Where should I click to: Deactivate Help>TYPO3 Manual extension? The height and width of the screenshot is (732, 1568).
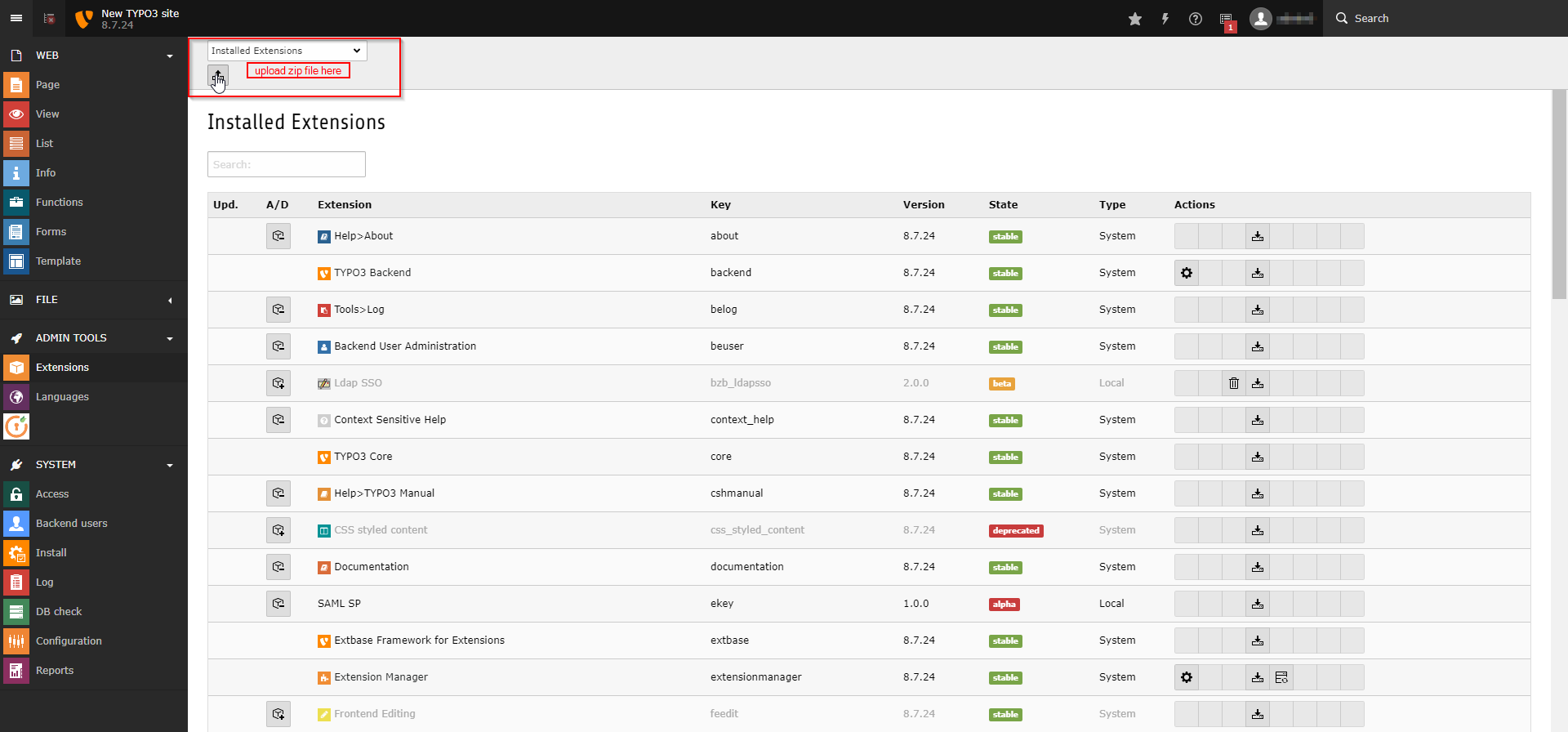[x=278, y=493]
